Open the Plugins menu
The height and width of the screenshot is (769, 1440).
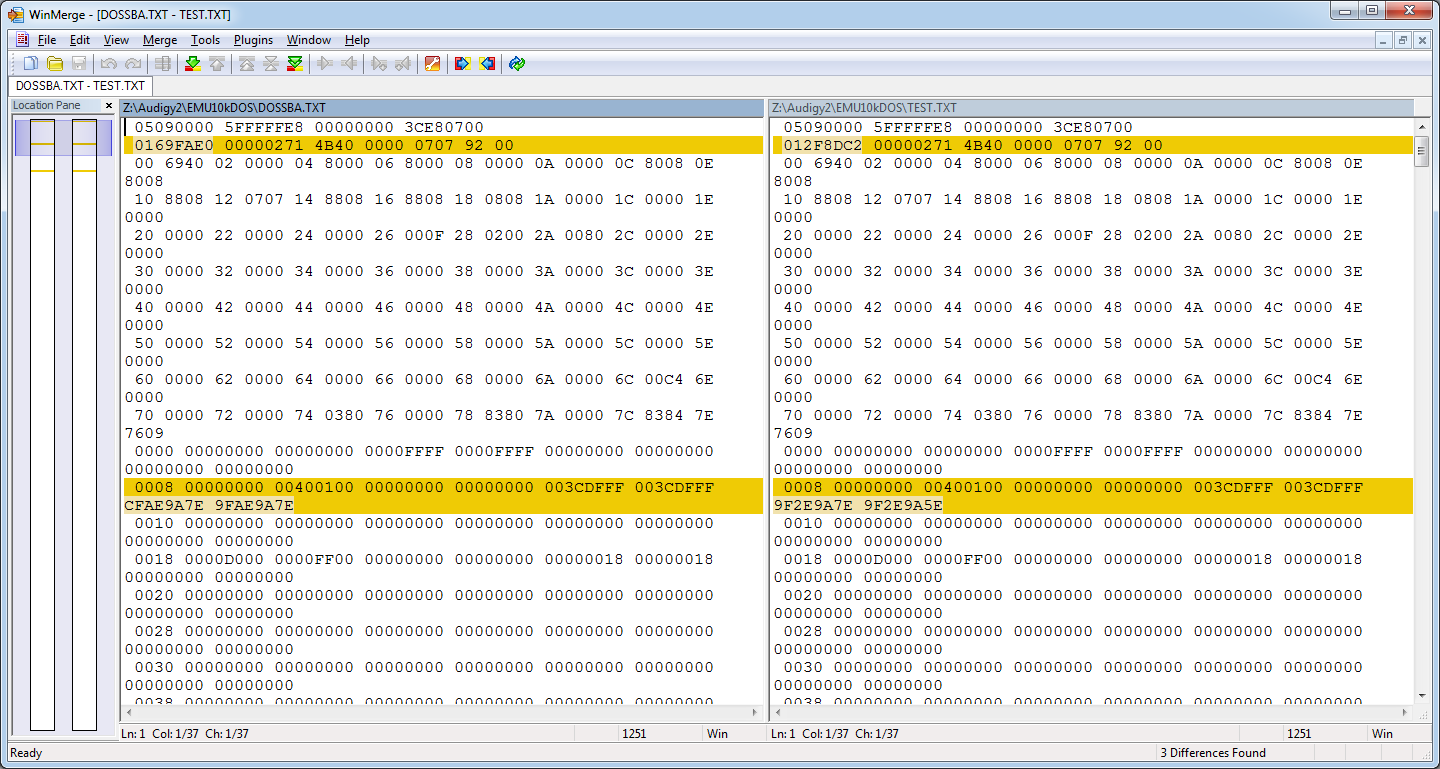click(253, 40)
